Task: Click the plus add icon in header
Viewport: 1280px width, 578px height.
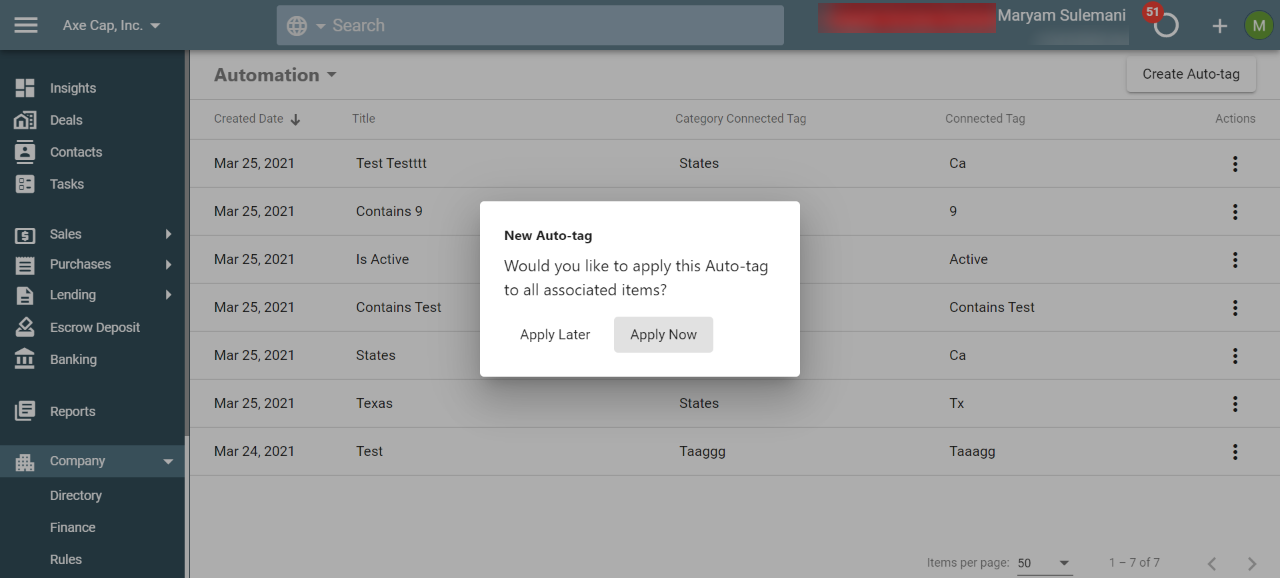Action: [1220, 26]
